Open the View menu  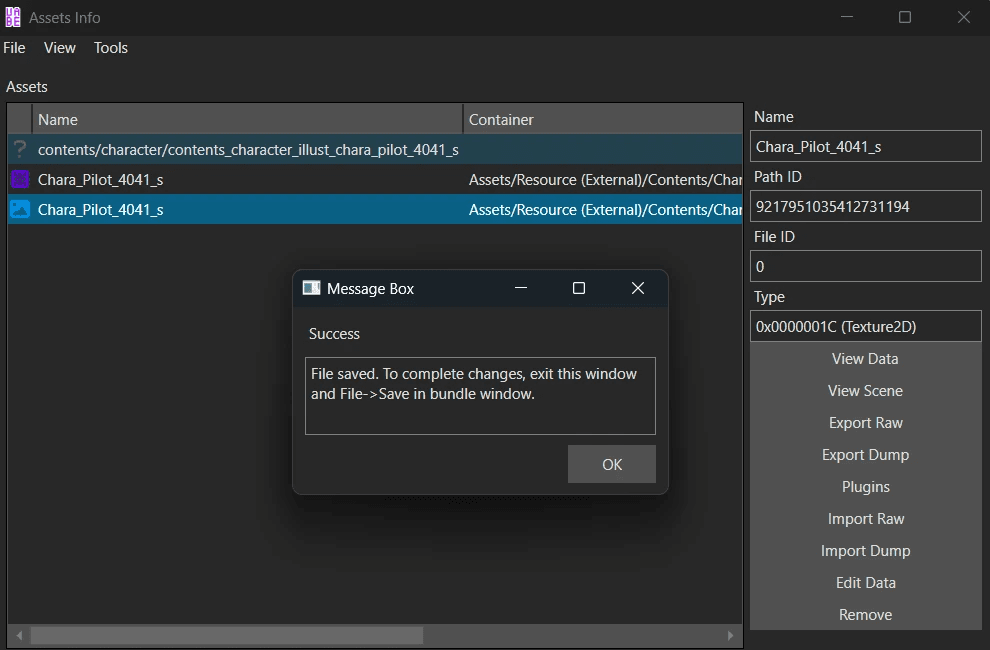coord(60,48)
